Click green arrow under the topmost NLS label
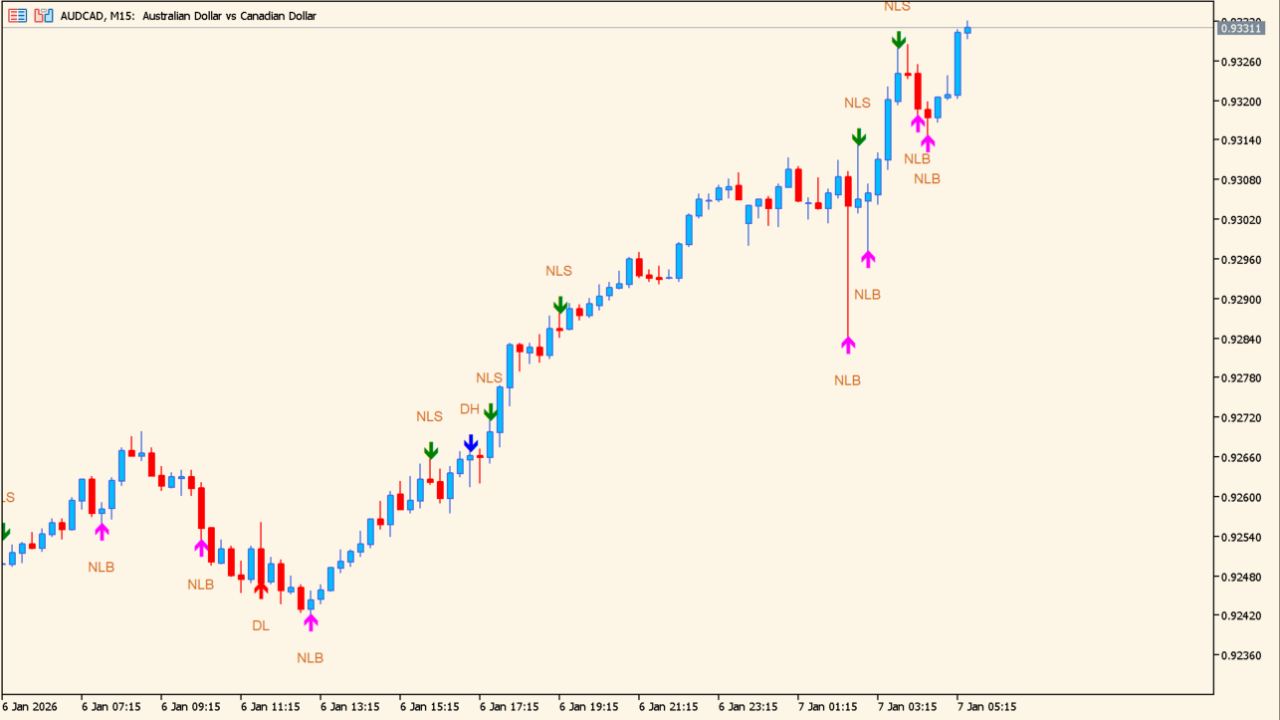Viewport: 1280px width, 720px height. pyautogui.click(x=899, y=40)
